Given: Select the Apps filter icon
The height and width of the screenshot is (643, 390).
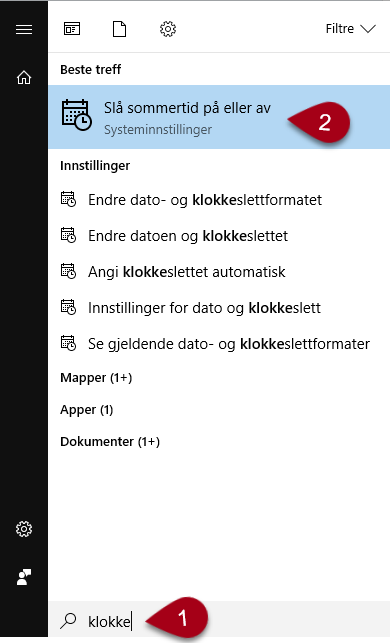Looking at the screenshot, I should pyautogui.click(x=72, y=29).
